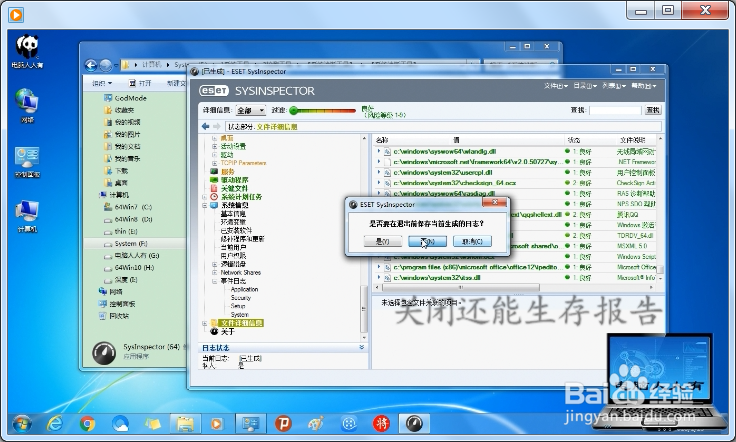Sort by the 名称 column header
This screenshot has width=736, height=442.
tap(382, 140)
